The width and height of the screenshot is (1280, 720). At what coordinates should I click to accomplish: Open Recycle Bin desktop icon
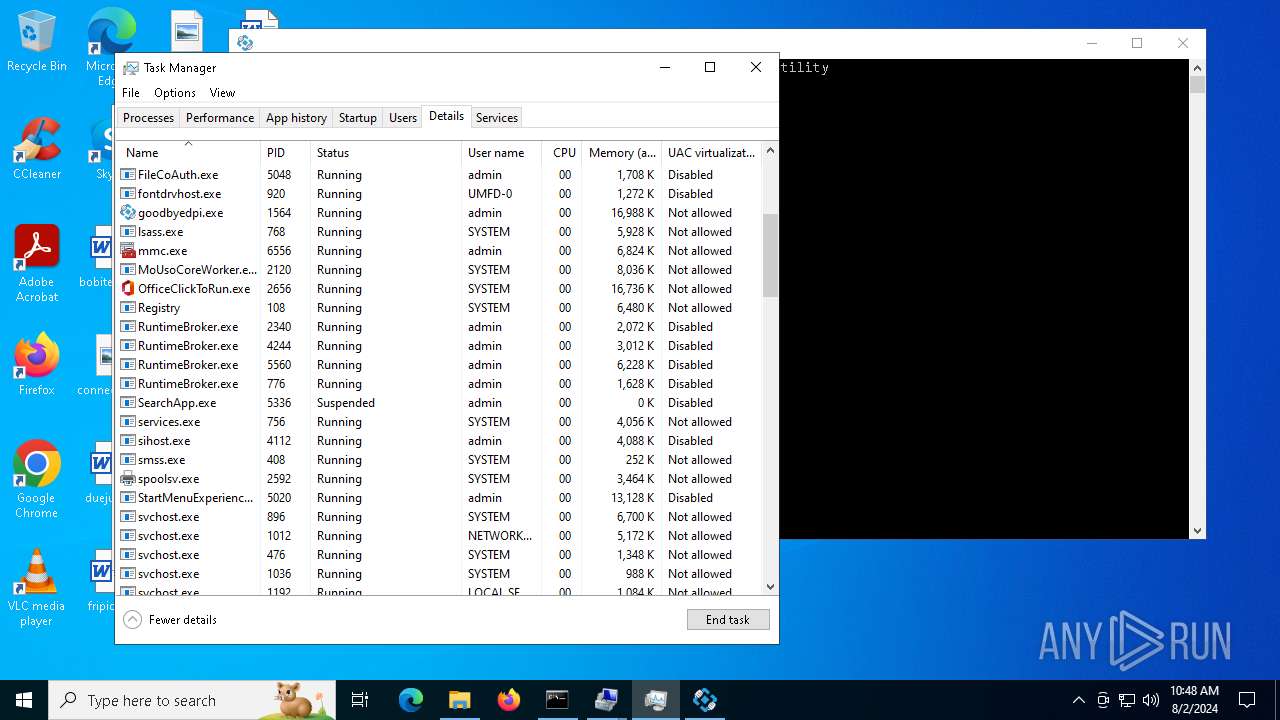pyautogui.click(x=37, y=41)
